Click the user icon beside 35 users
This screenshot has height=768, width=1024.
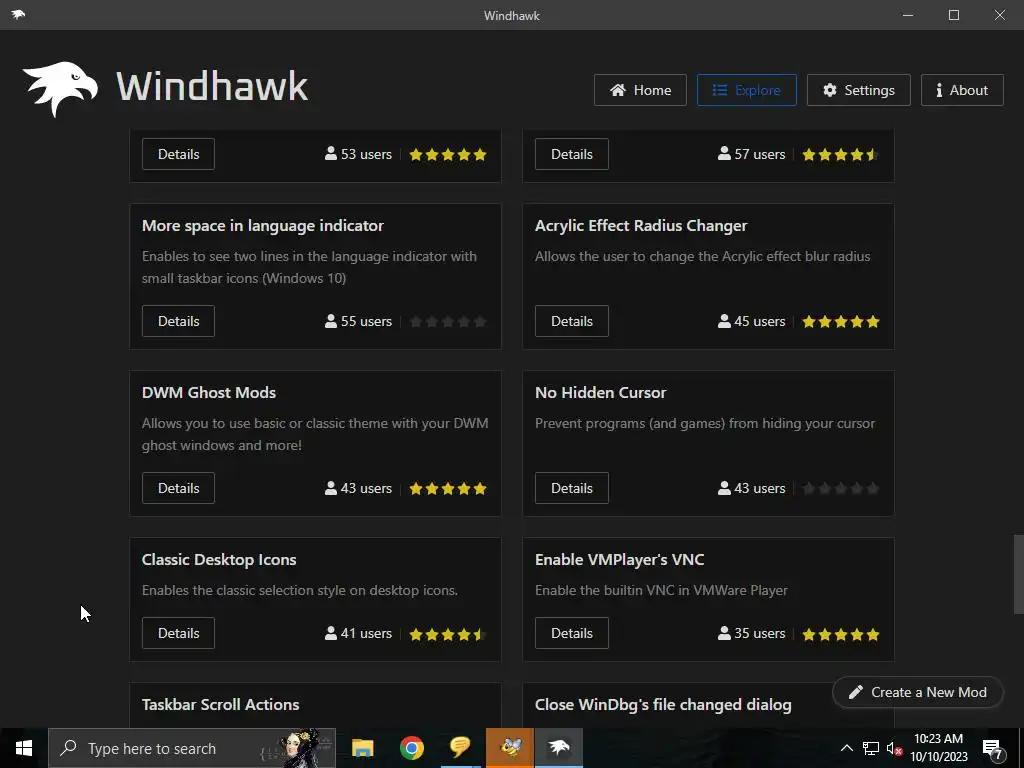[x=724, y=633]
